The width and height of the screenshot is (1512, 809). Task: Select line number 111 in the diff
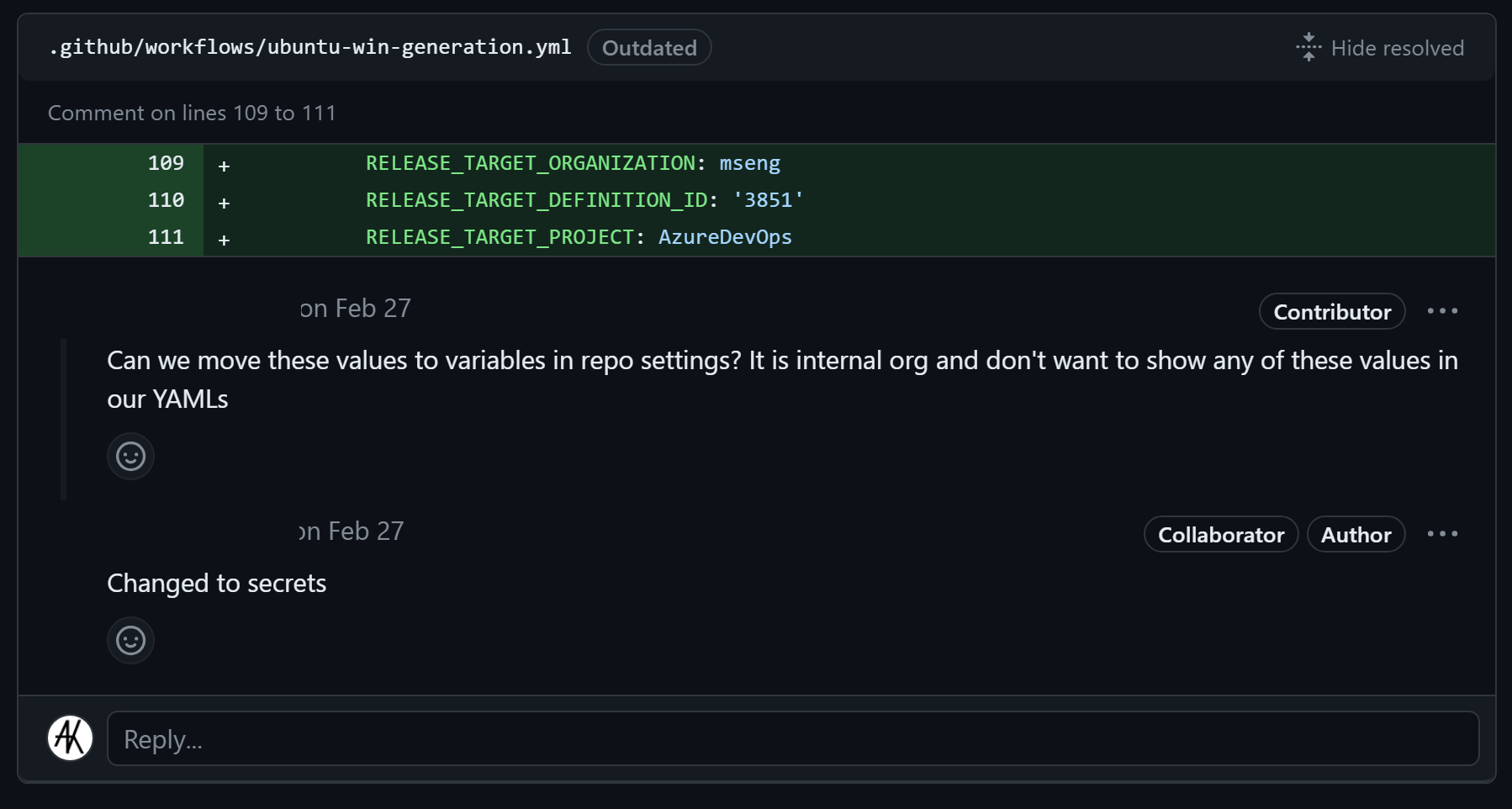[167, 236]
